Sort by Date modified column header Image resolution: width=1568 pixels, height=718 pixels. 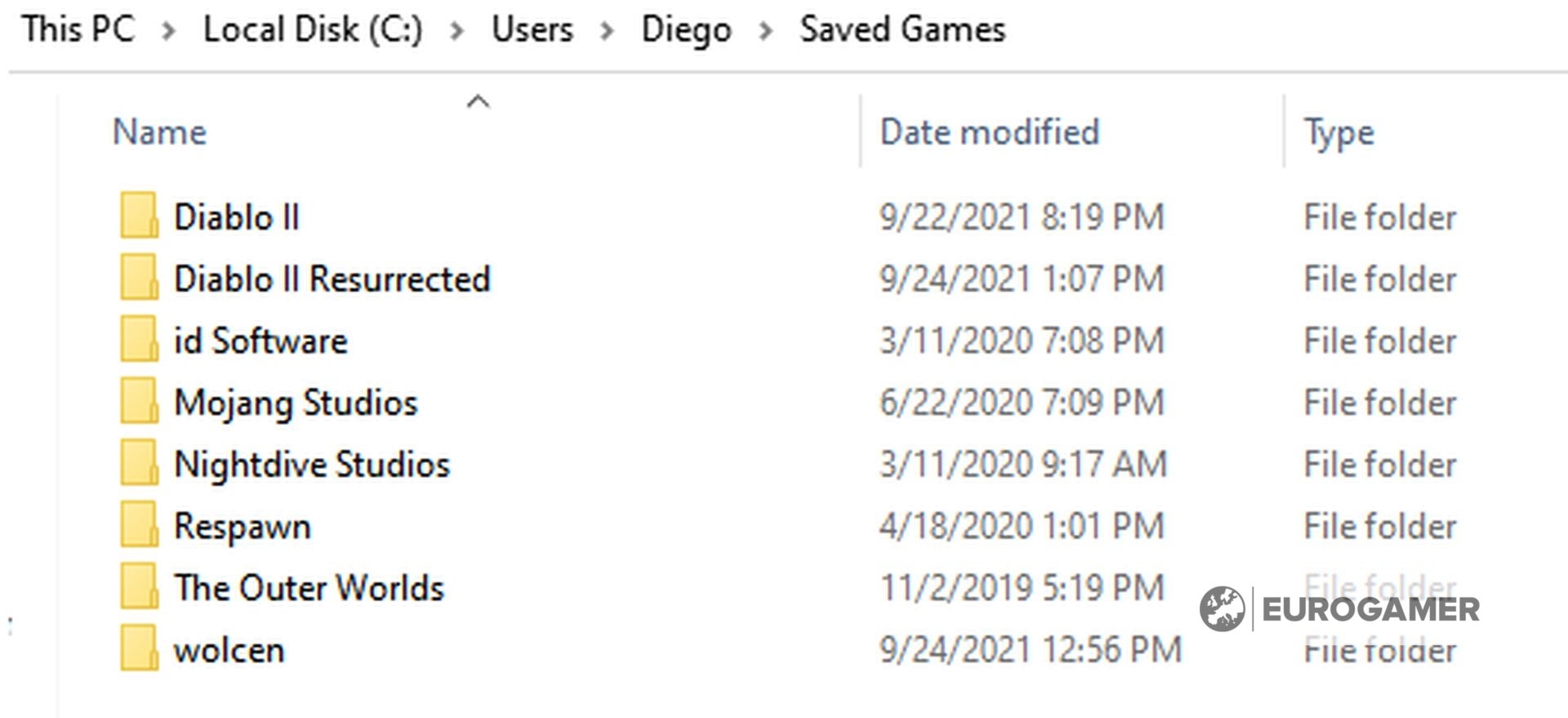[x=990, y=132]
